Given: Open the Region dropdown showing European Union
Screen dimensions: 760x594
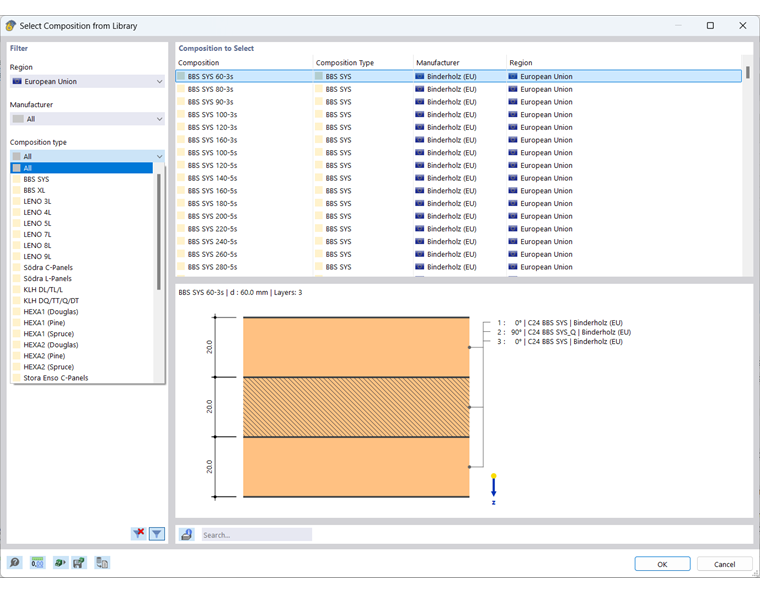Looking at the screenshot, I should (87, 81).
